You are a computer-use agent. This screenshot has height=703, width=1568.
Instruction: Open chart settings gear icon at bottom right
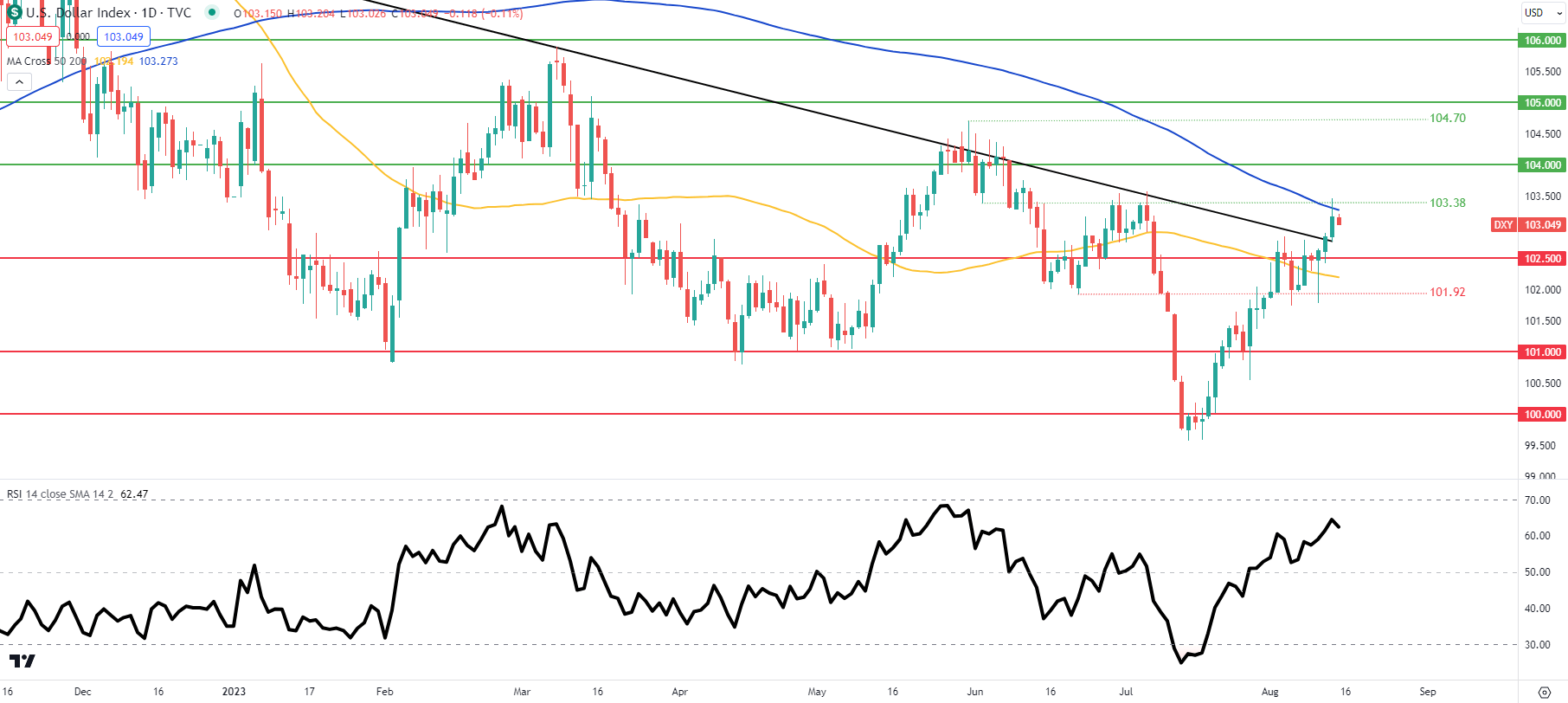tap(1544, 692)
